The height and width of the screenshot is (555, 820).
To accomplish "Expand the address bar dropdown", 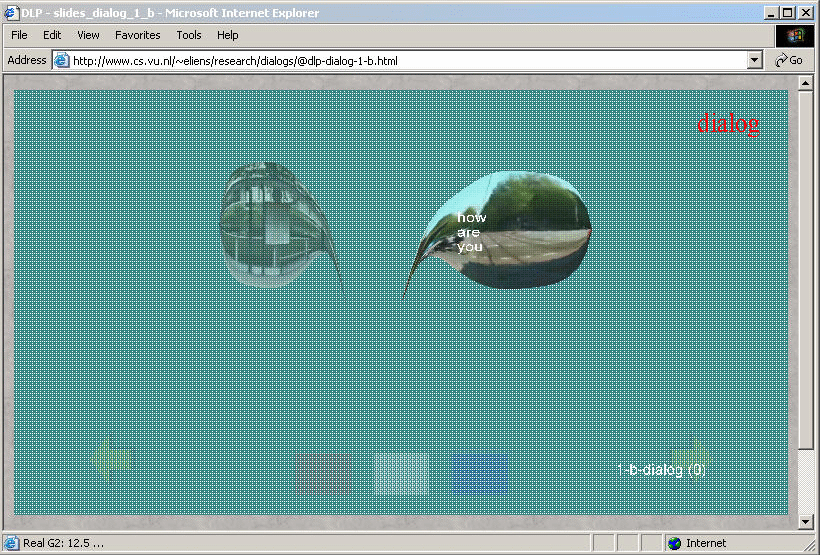I will (x=755, y=60).
